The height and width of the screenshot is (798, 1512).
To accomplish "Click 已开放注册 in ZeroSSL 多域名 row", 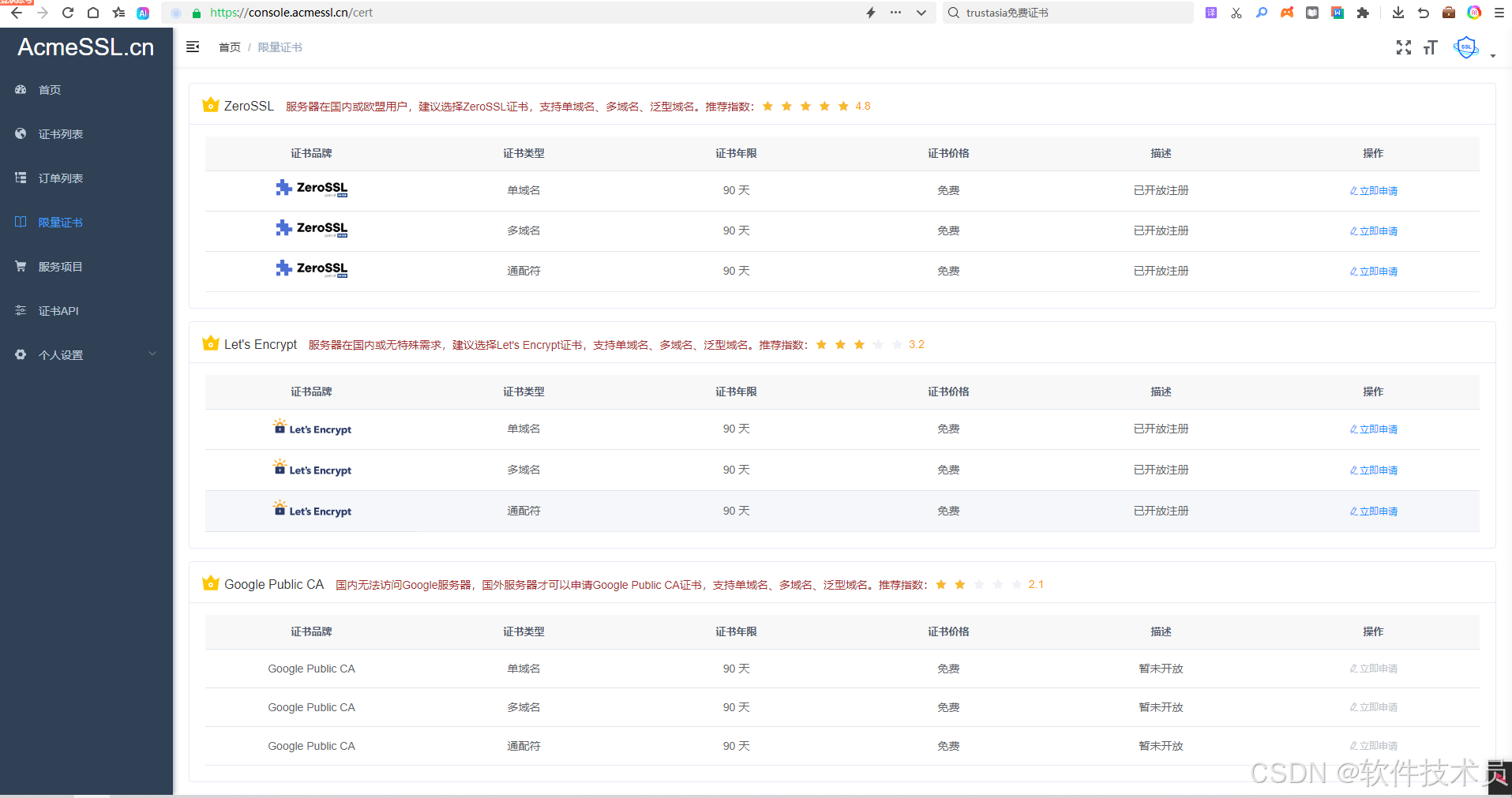I will tap(1161, 230).
